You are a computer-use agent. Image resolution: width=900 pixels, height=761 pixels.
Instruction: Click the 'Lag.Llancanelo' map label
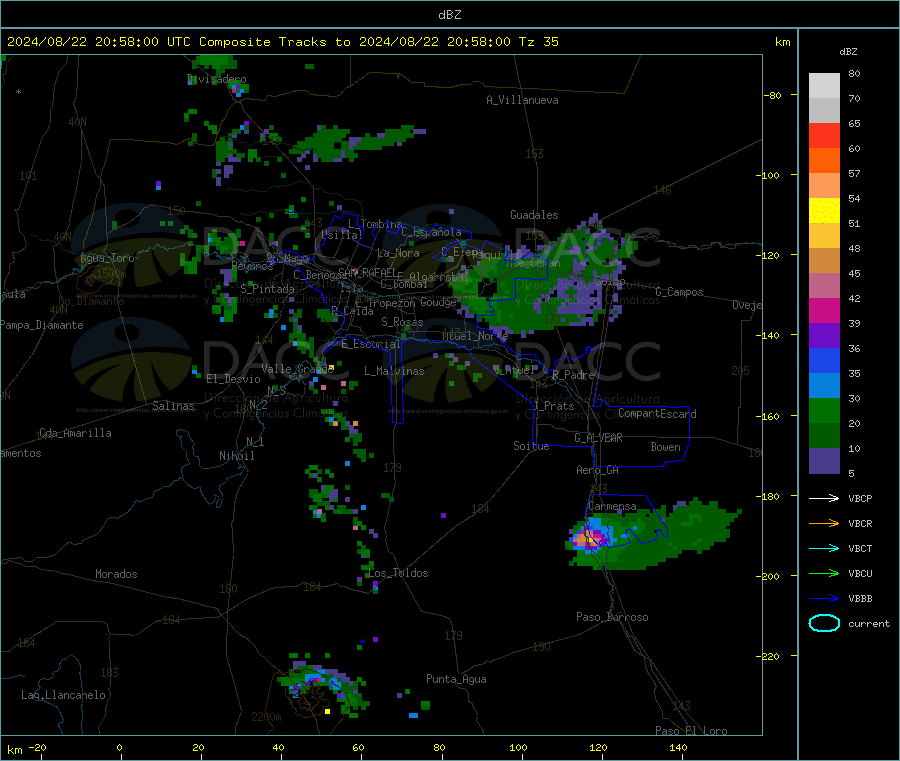[63, 695]
